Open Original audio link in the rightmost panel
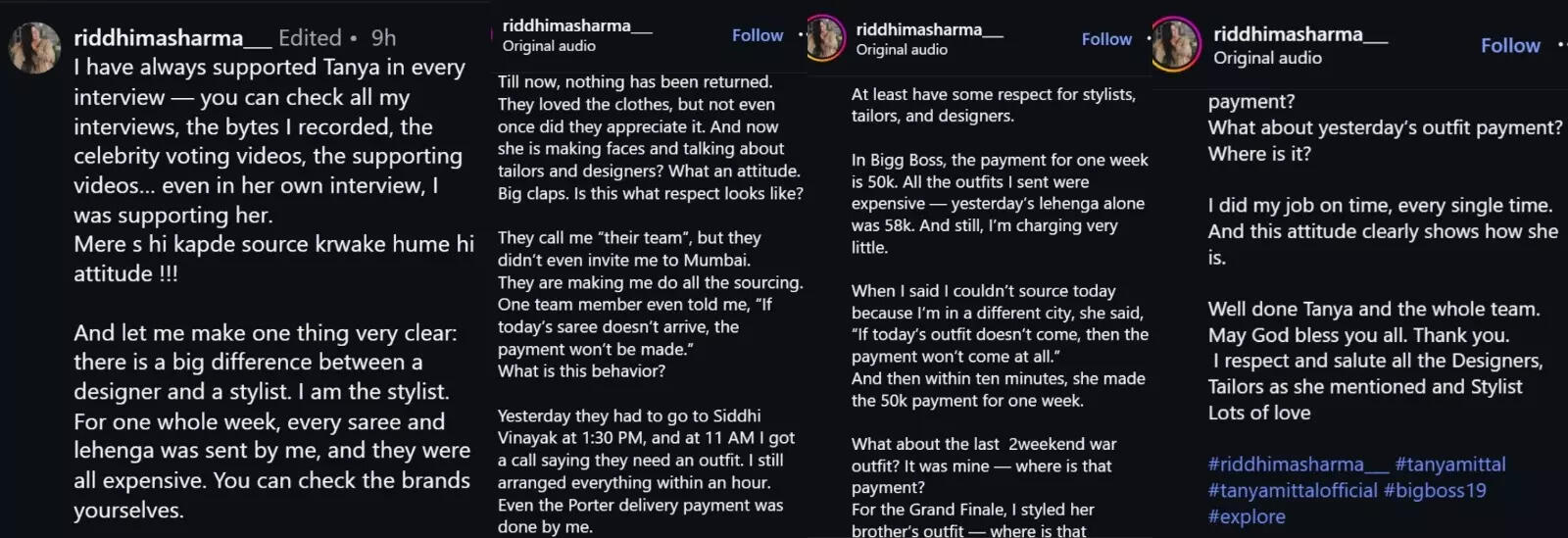 pos(1267,58)
